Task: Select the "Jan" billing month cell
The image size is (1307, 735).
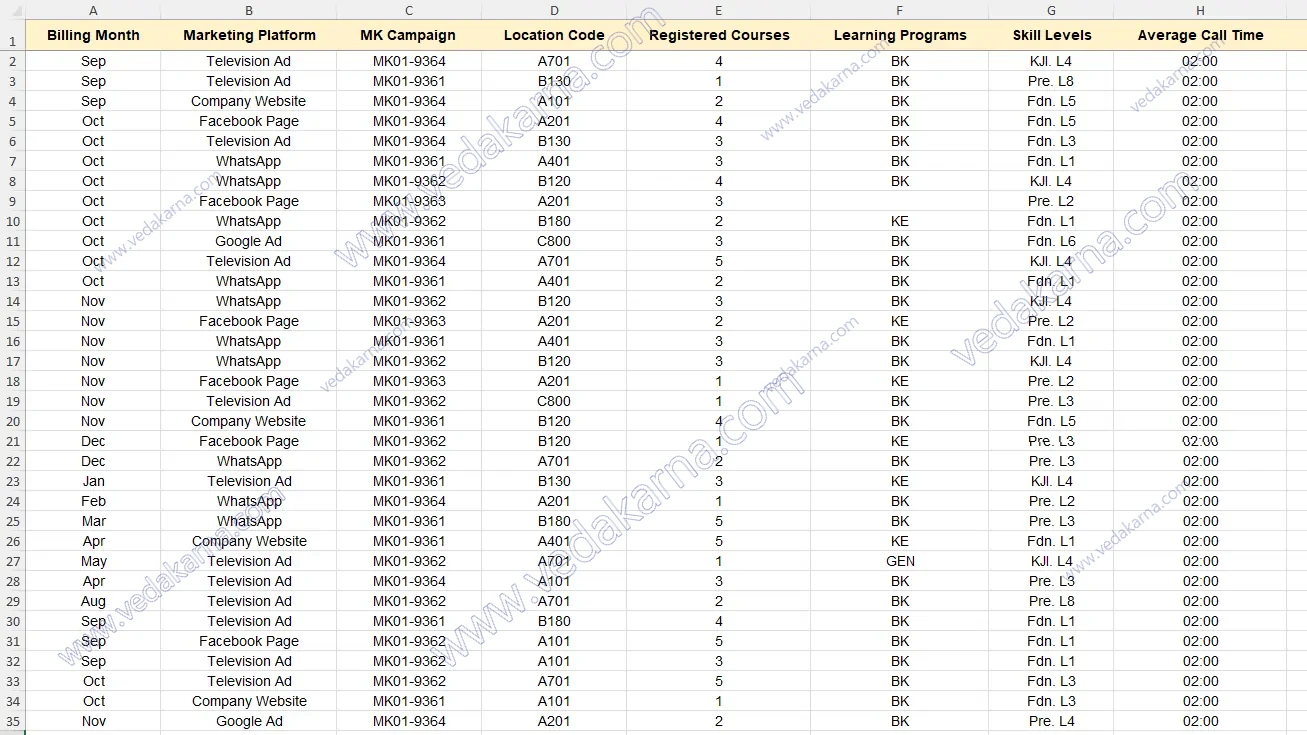Action: pyautogui.click(x=93, y=481)
